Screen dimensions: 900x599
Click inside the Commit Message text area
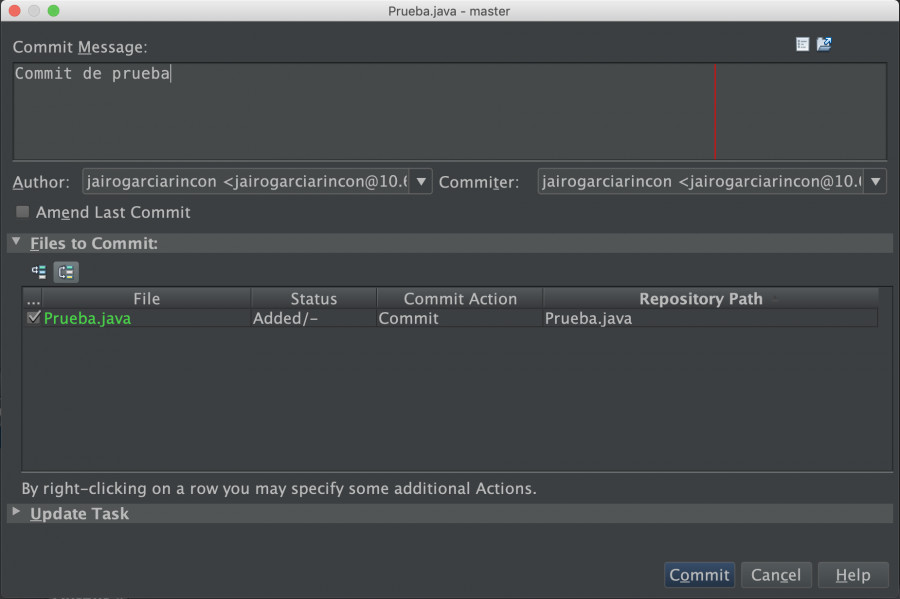[x=449, y=111]
